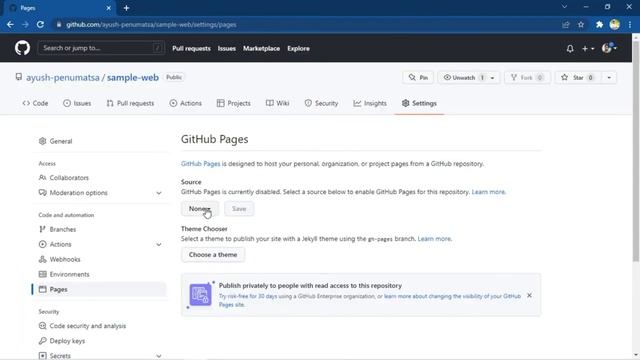Screen dimensions: 640x360
Task: Bookmark page with the star icon
Action: tap(581, 24)
